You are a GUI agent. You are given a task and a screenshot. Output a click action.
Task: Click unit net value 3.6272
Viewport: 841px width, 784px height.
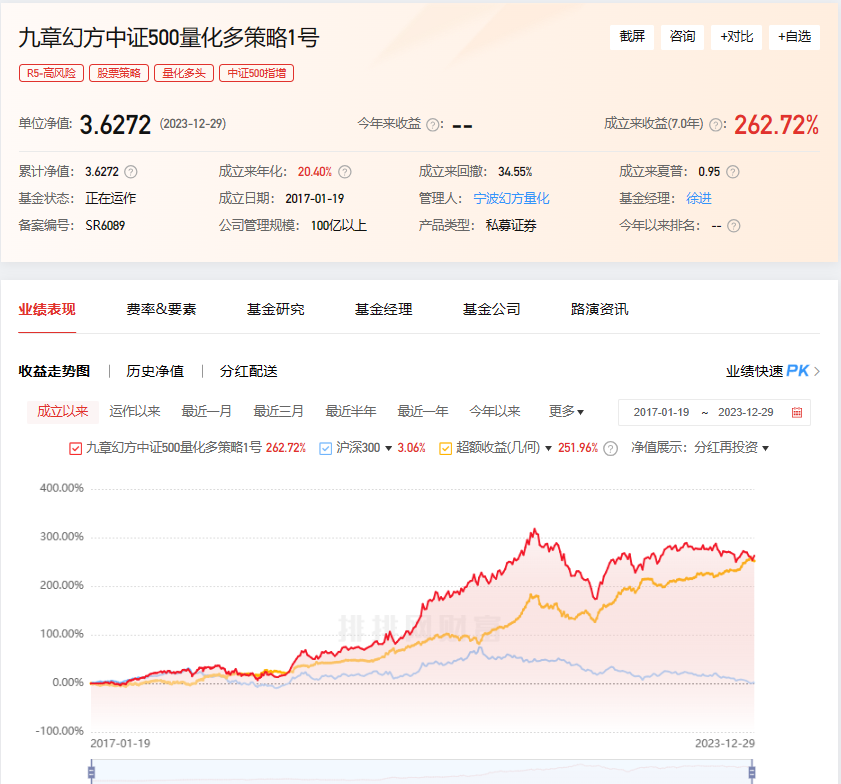click(115, 125)
